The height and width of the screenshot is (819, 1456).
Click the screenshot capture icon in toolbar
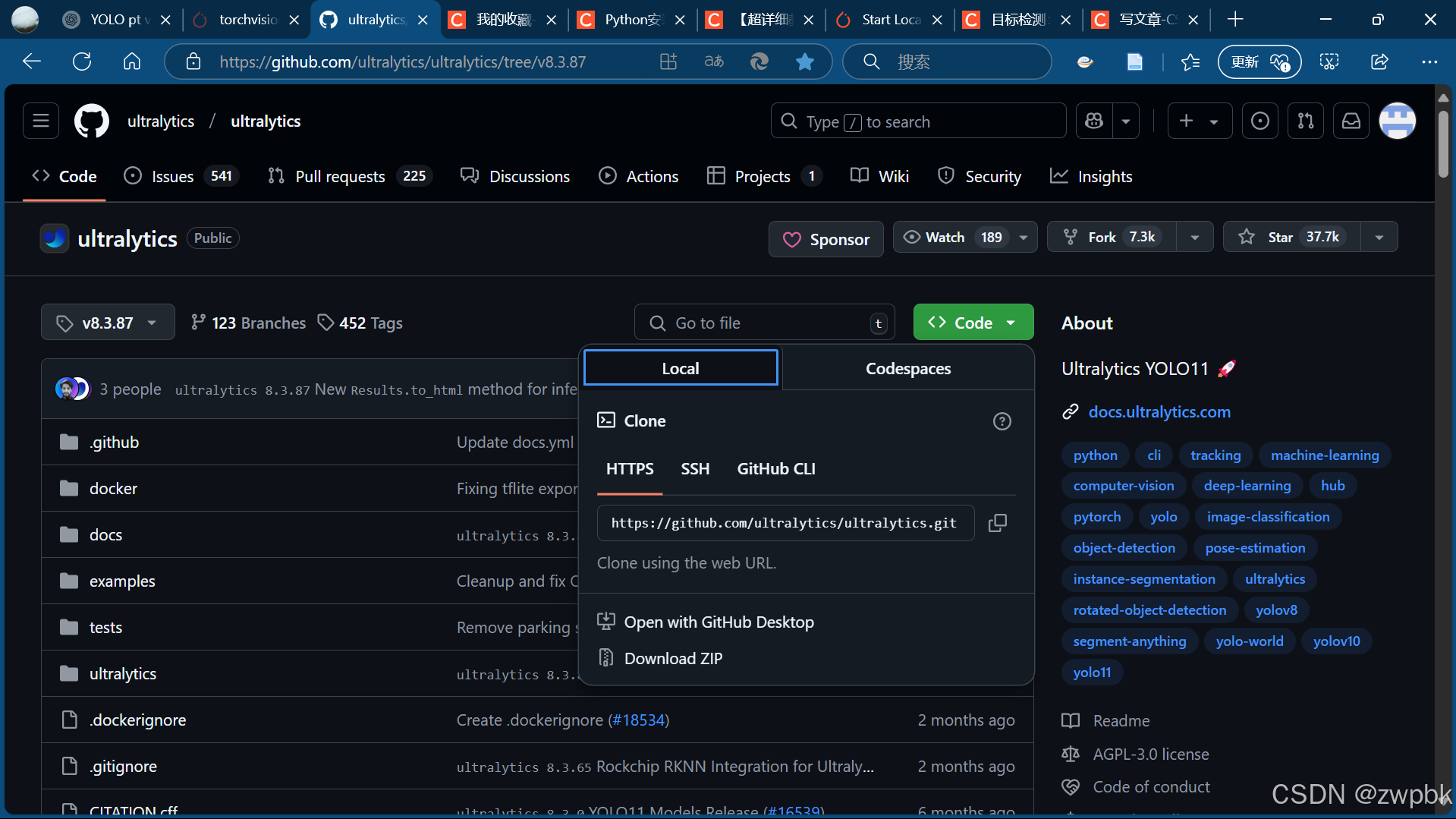point(1329,61)
